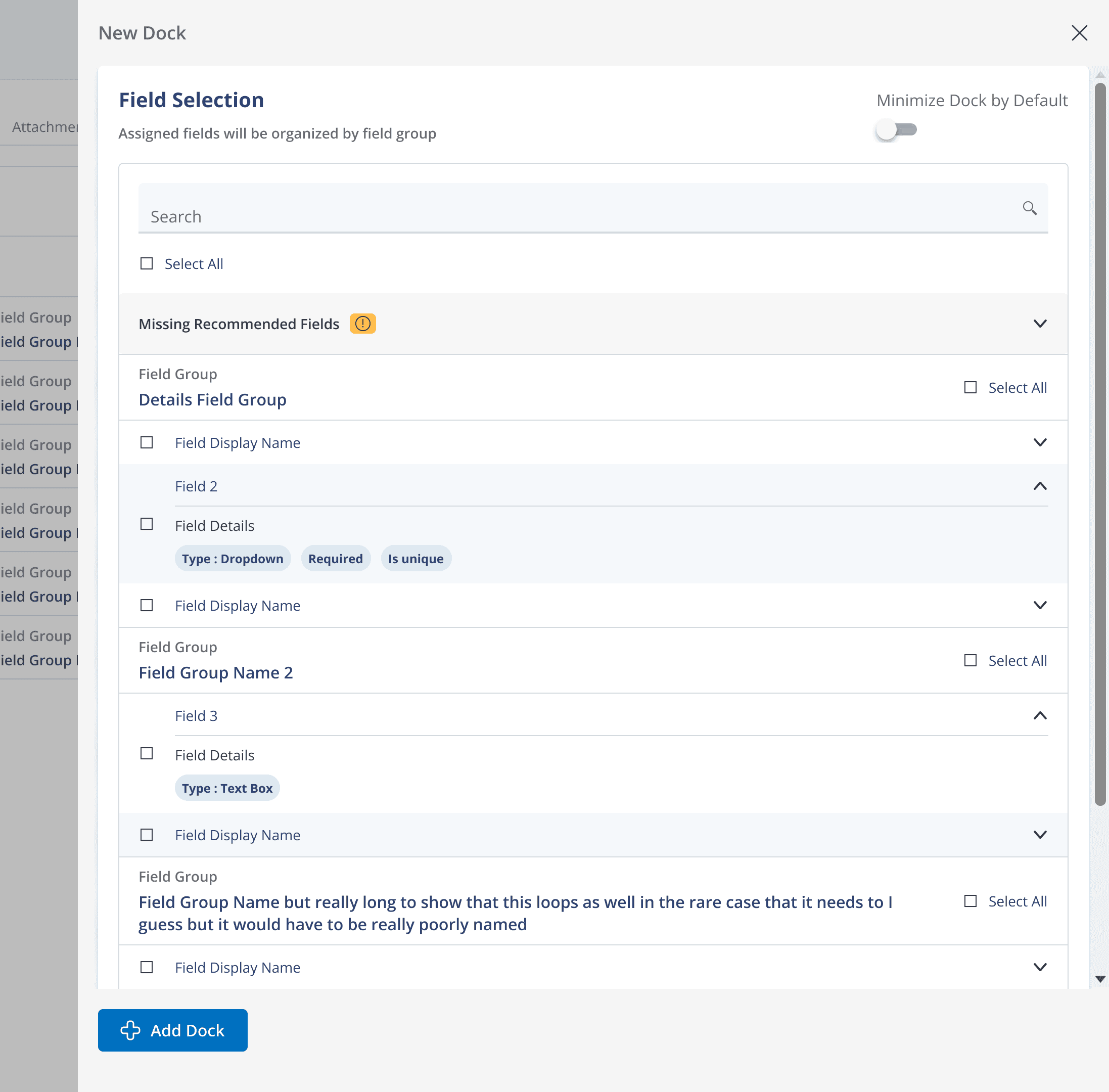Click scrollbar up arrow
Image resolution: width=1109 pixels, height=1092 pixels.
point(1100,74)
